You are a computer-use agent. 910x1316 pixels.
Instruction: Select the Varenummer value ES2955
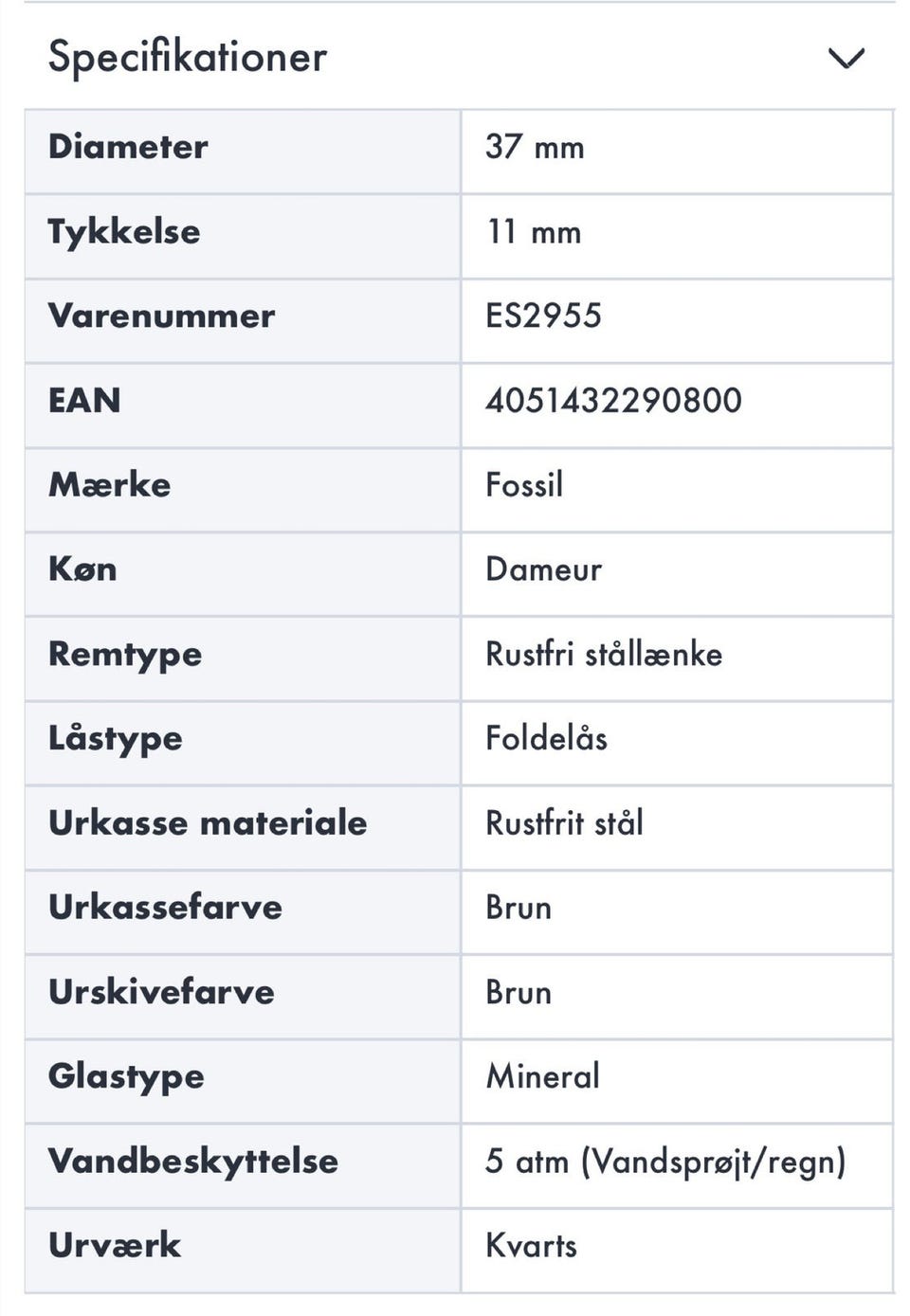pyautogui.click(x=543, y=315)
